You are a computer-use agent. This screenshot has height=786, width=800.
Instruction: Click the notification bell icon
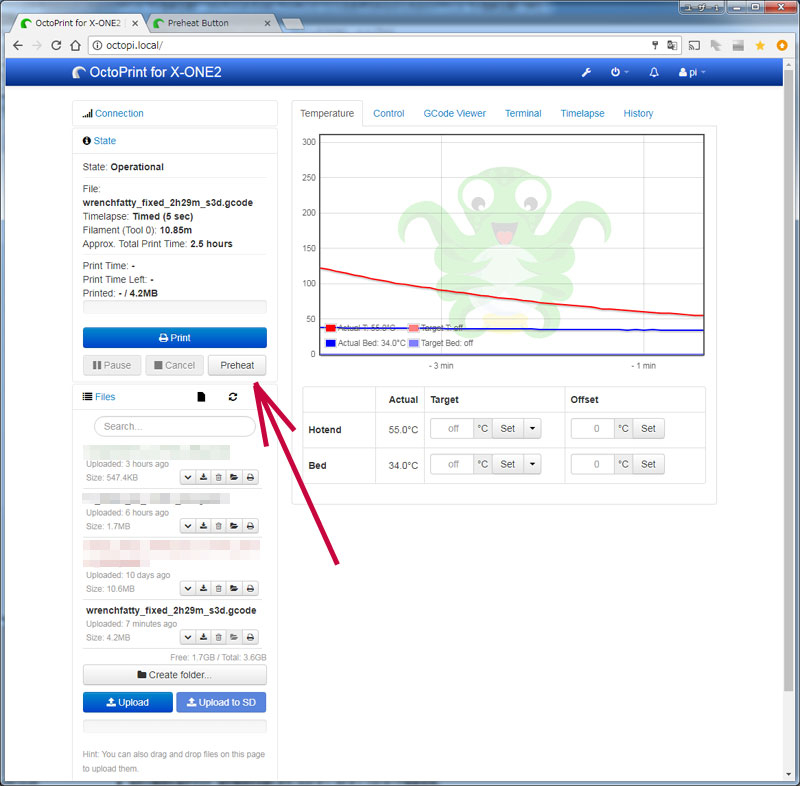pyautogui.click(x=654, y=72)
